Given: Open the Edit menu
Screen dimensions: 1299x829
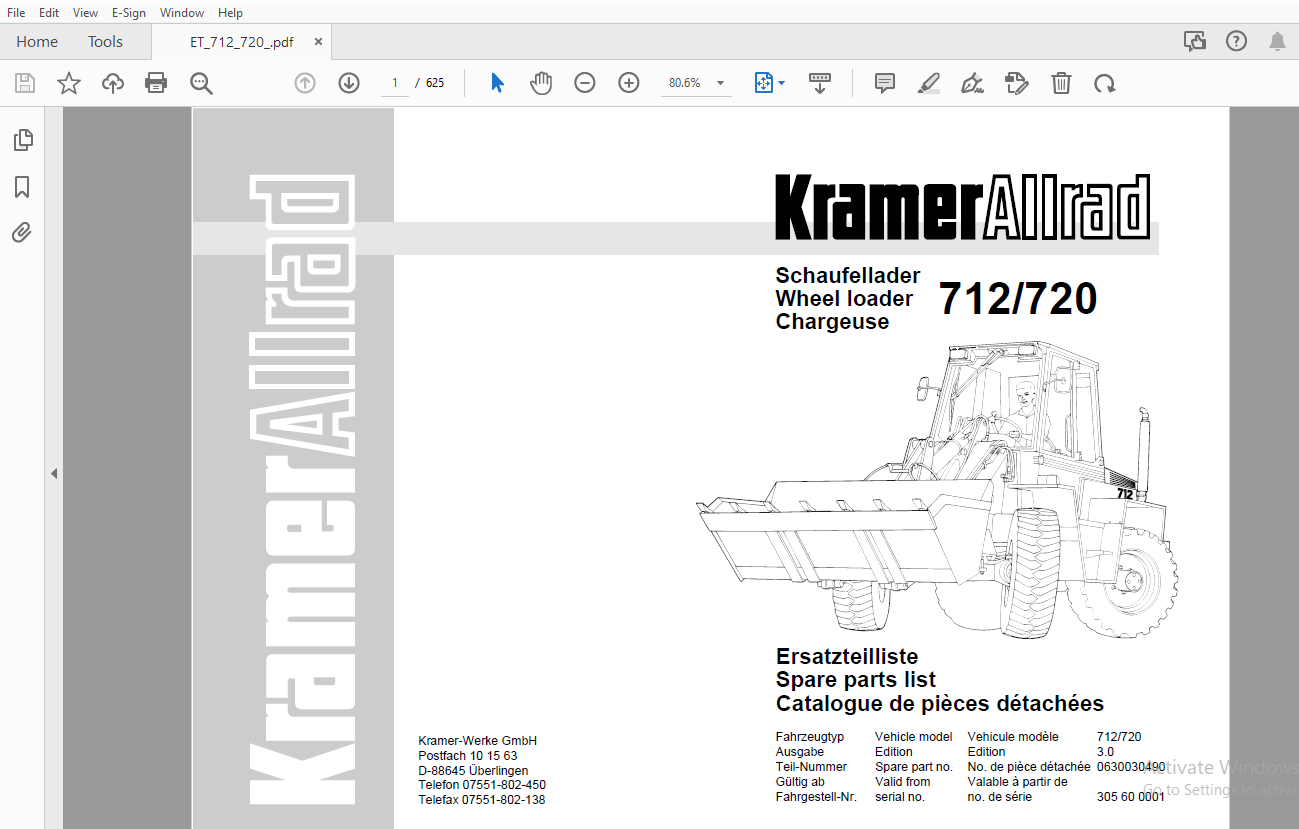Looking at the screenshot, I should click(48, 13).
